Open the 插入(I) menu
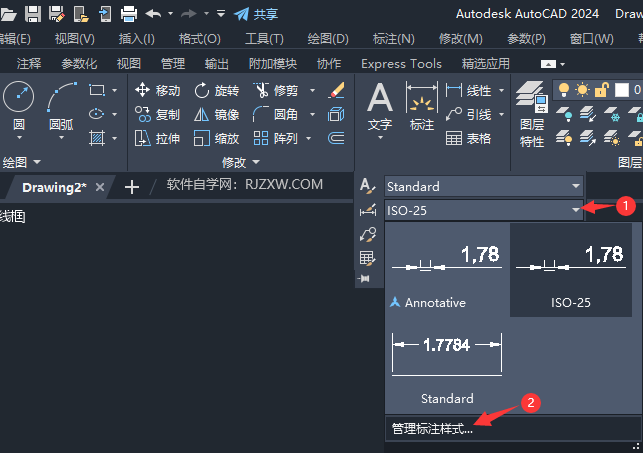643x453 pixels. [137, 39]
